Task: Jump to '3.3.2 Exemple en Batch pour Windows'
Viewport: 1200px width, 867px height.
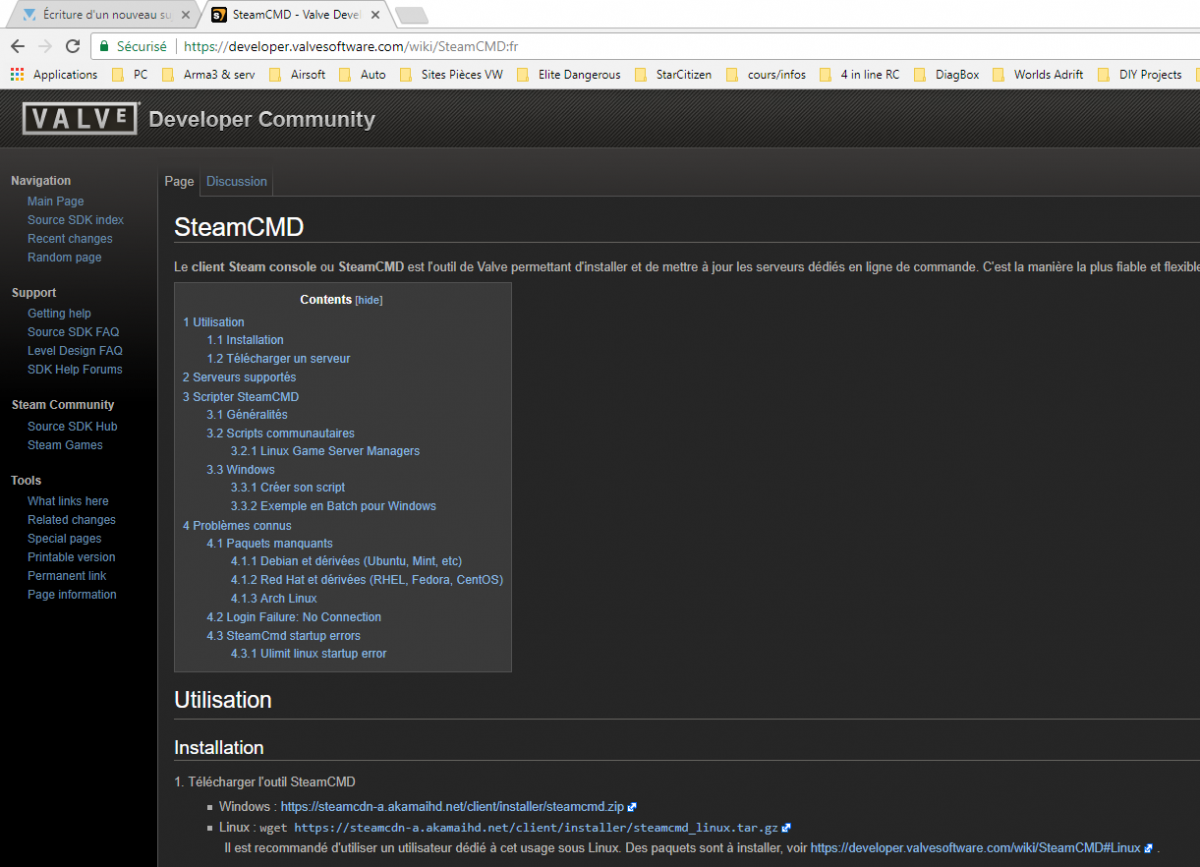Action: pyautogui.click(x=333, y=506)
